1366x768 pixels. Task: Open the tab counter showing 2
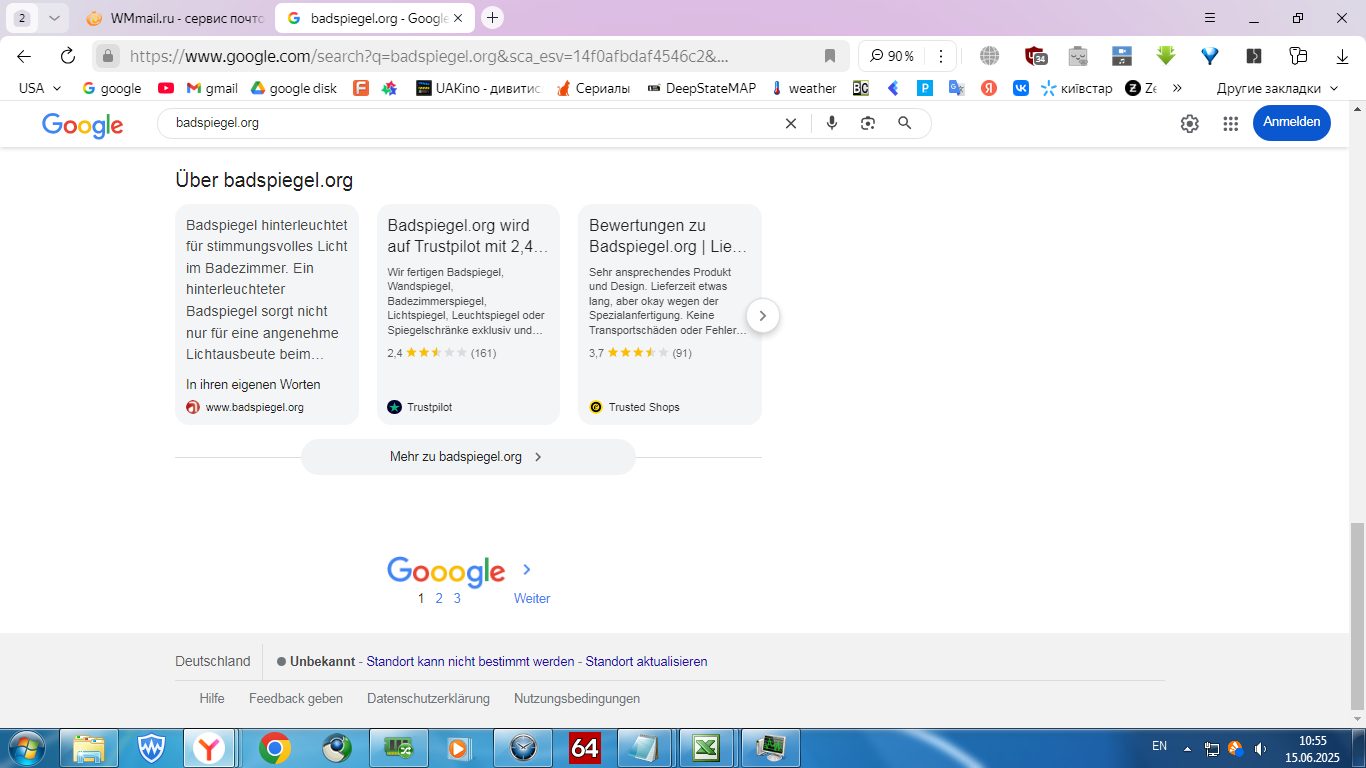click(x=22, y=18)
